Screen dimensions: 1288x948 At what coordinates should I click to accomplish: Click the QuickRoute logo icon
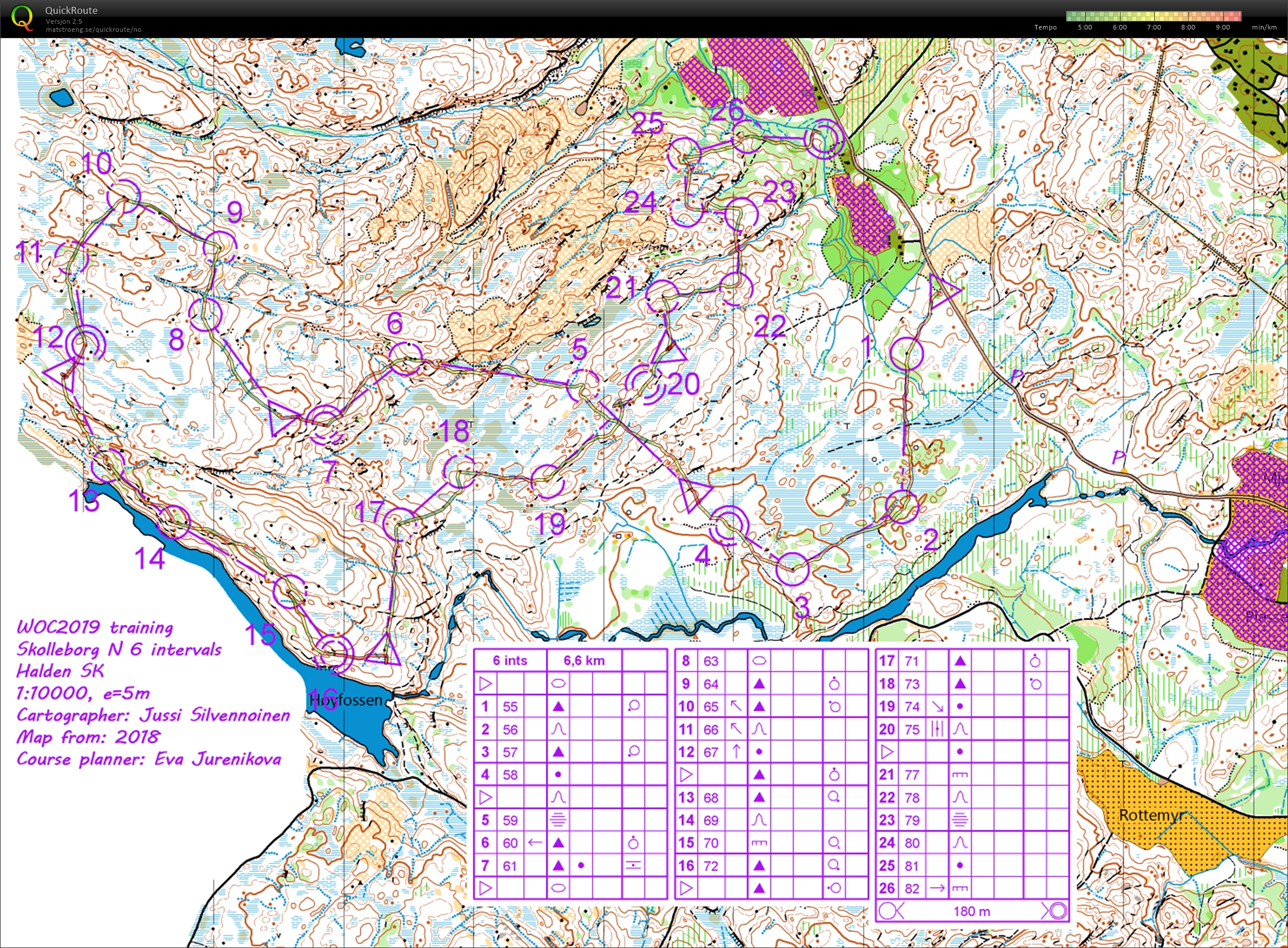coord(22,17)
